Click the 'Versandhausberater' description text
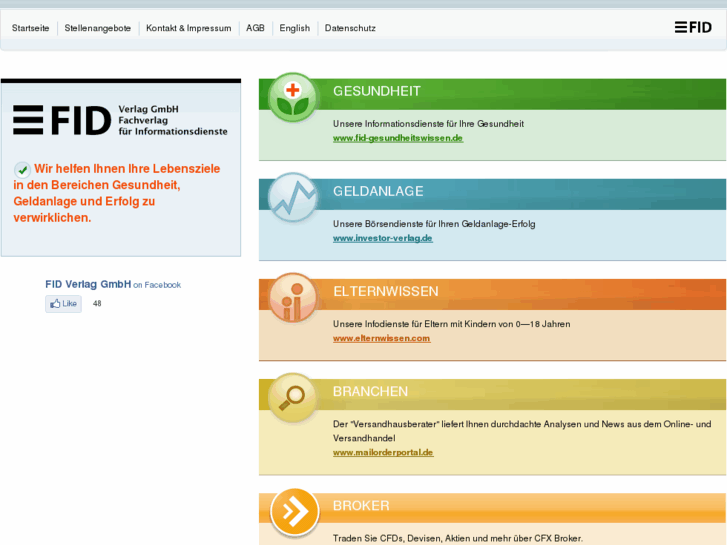The height and width of the screenshot is (545, 727). 522,431
